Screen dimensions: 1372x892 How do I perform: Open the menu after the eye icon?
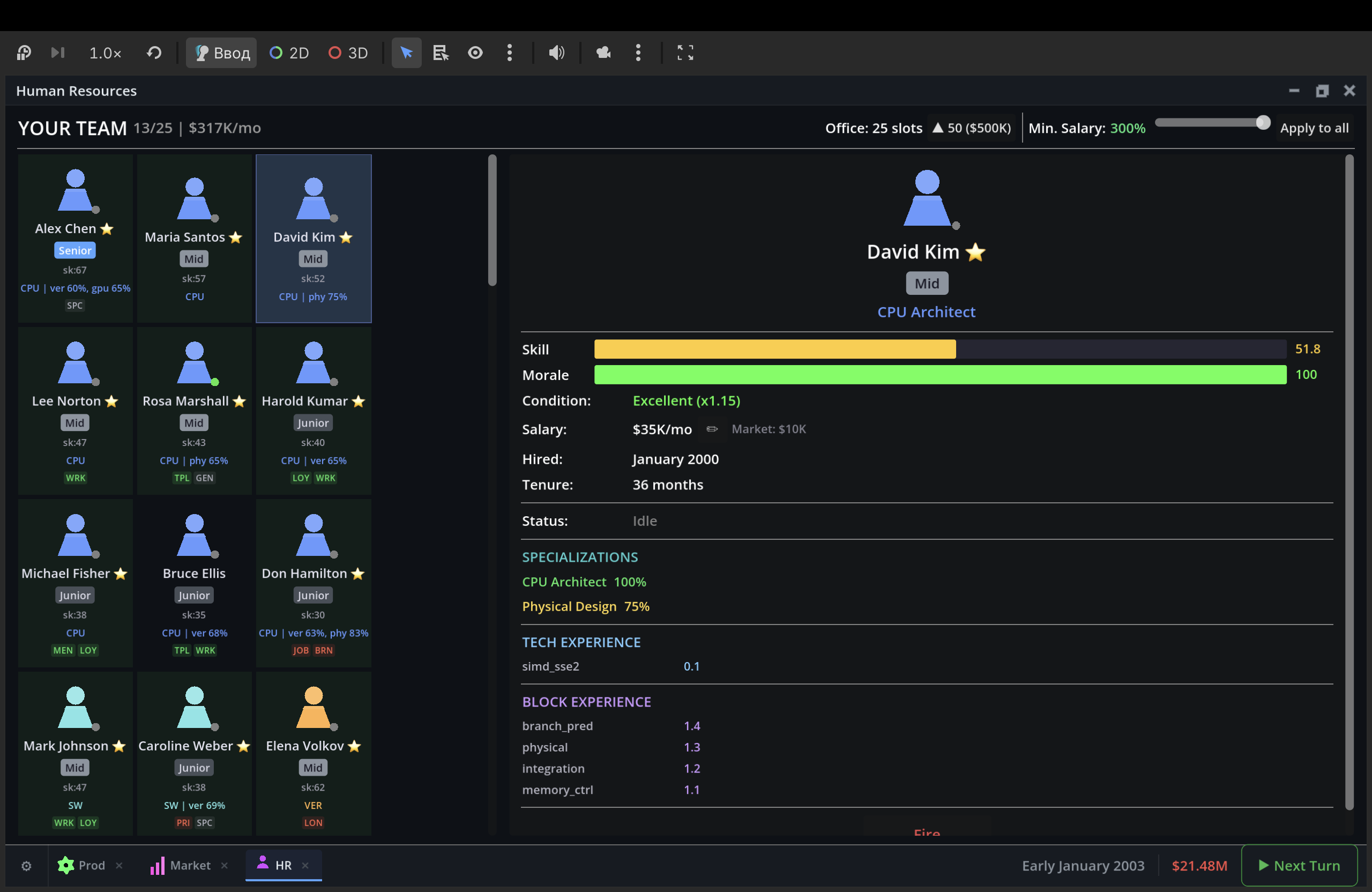[x=509, y=53]
